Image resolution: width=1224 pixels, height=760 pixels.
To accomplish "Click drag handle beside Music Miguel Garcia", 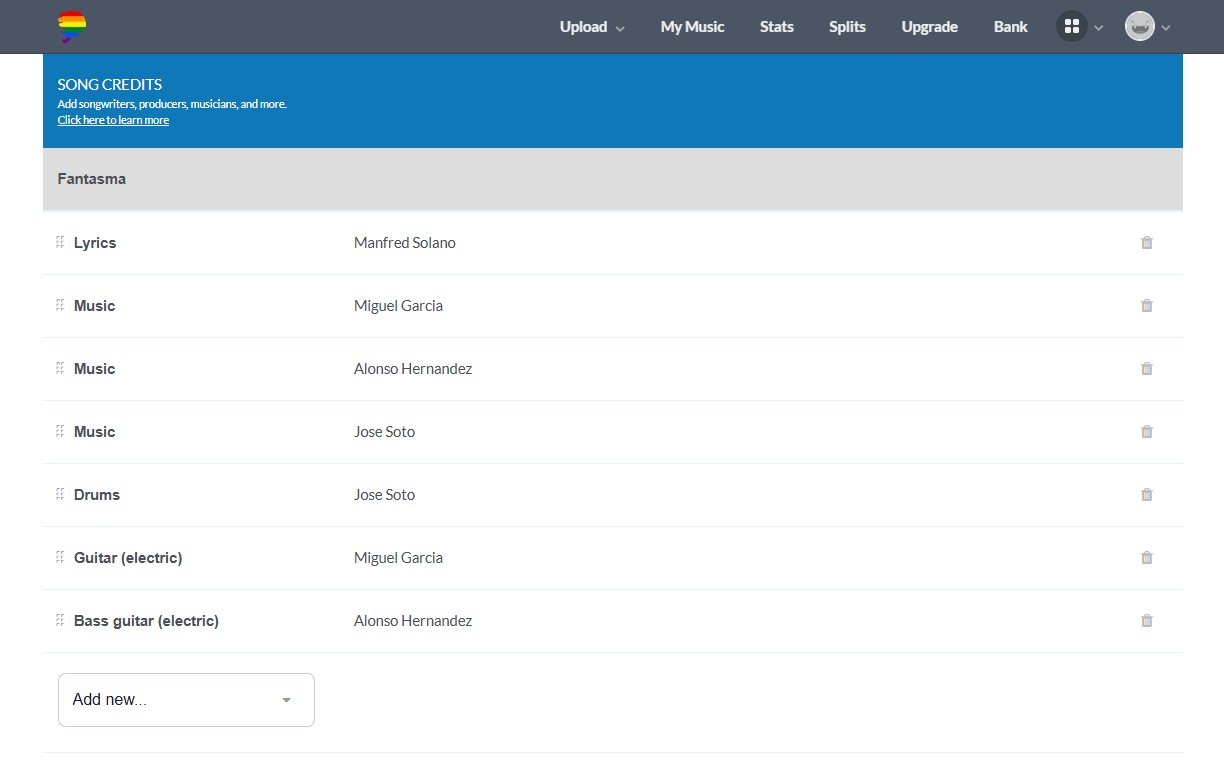I will (60, 305).
